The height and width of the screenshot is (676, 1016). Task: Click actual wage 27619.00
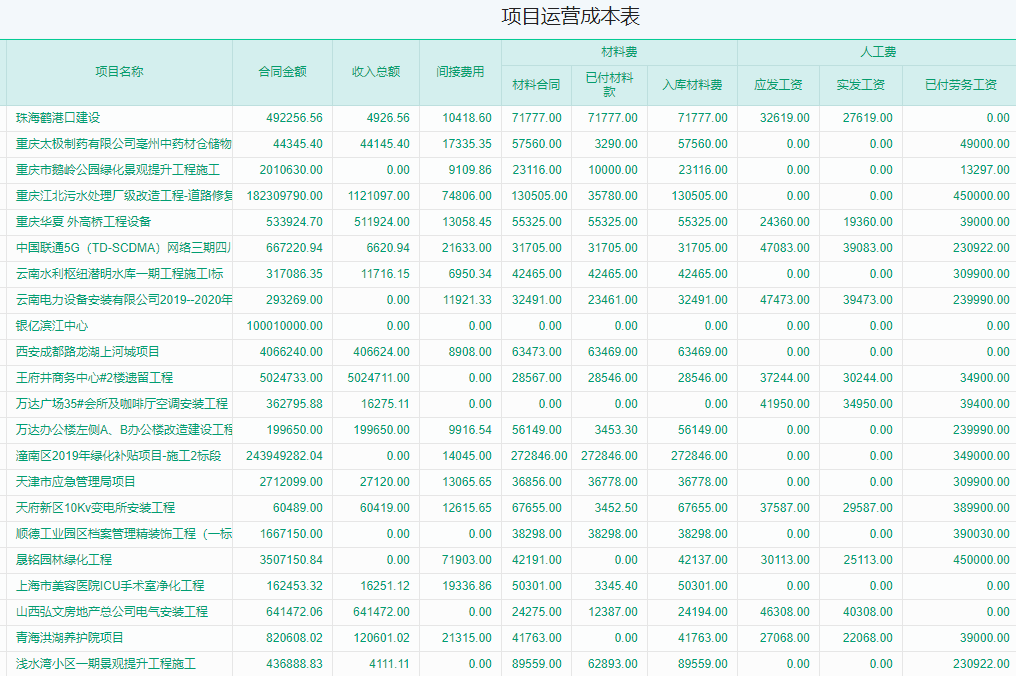(x=868, y=118)
